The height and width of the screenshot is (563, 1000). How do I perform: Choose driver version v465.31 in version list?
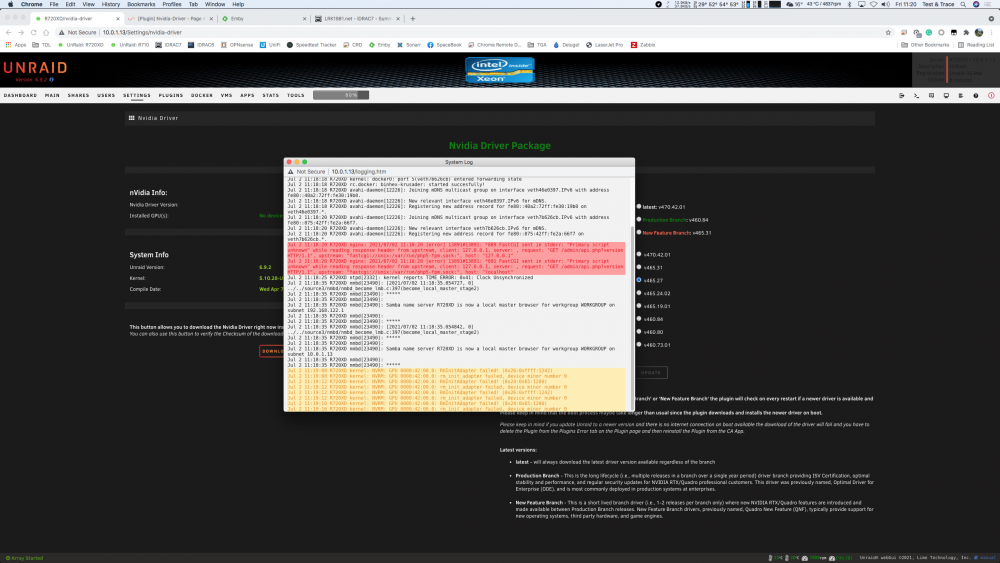click(638, 267)
